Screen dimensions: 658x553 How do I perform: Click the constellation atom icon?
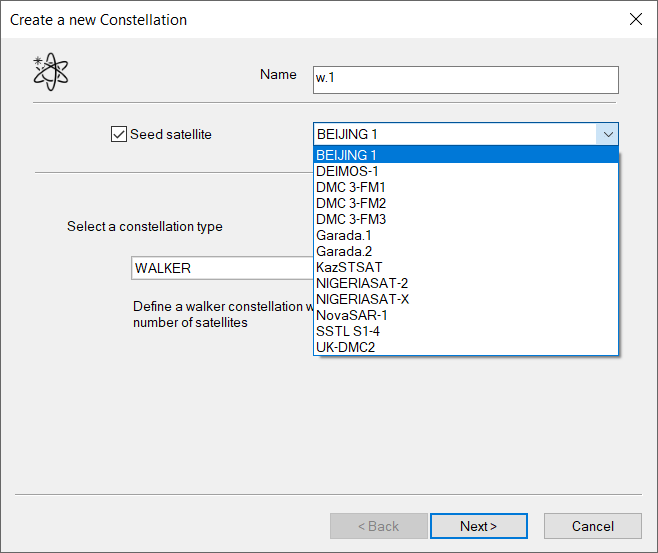51,73
